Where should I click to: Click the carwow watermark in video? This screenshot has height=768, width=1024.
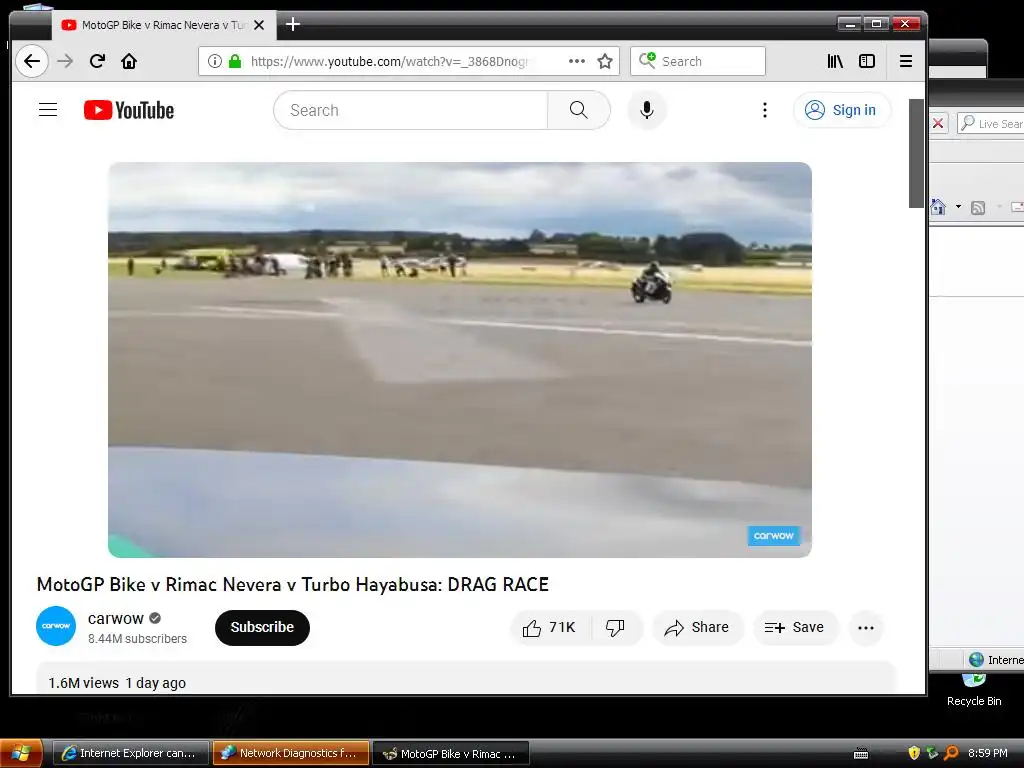point(774,536)
